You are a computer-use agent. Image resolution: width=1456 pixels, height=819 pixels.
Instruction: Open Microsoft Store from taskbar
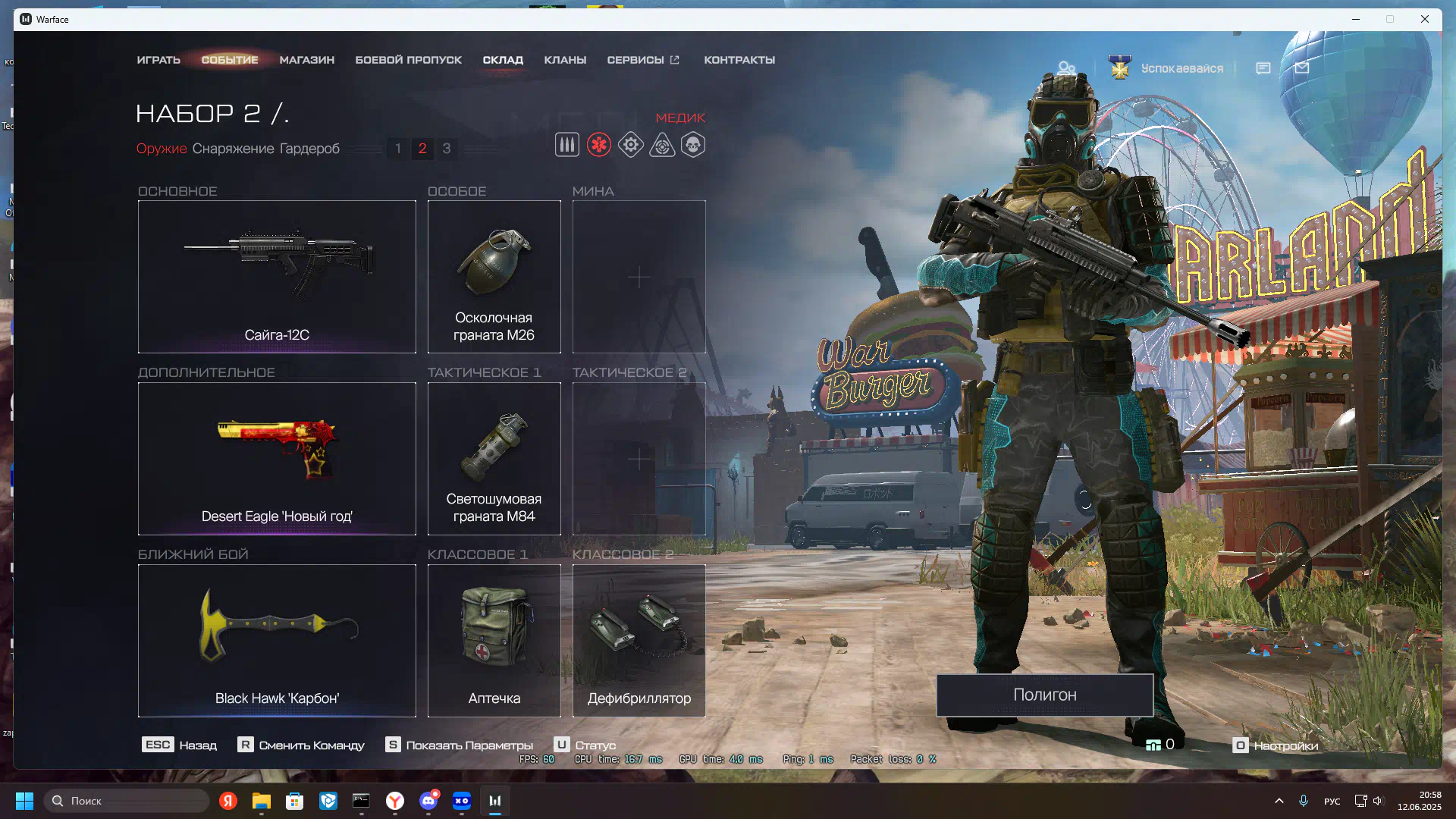coord(295,801)
